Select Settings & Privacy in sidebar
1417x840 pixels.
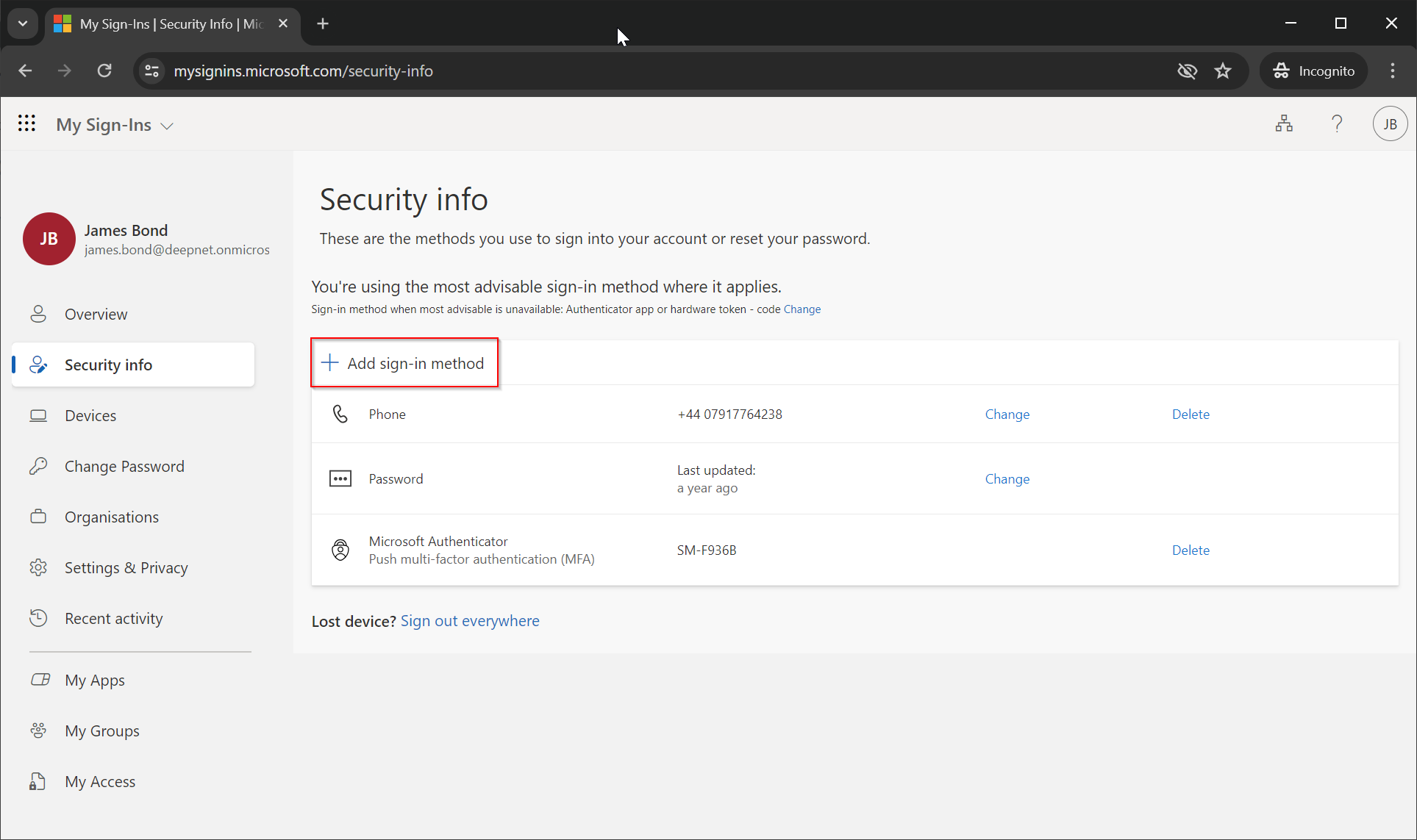pyautogui.click(x=126, y=568)
